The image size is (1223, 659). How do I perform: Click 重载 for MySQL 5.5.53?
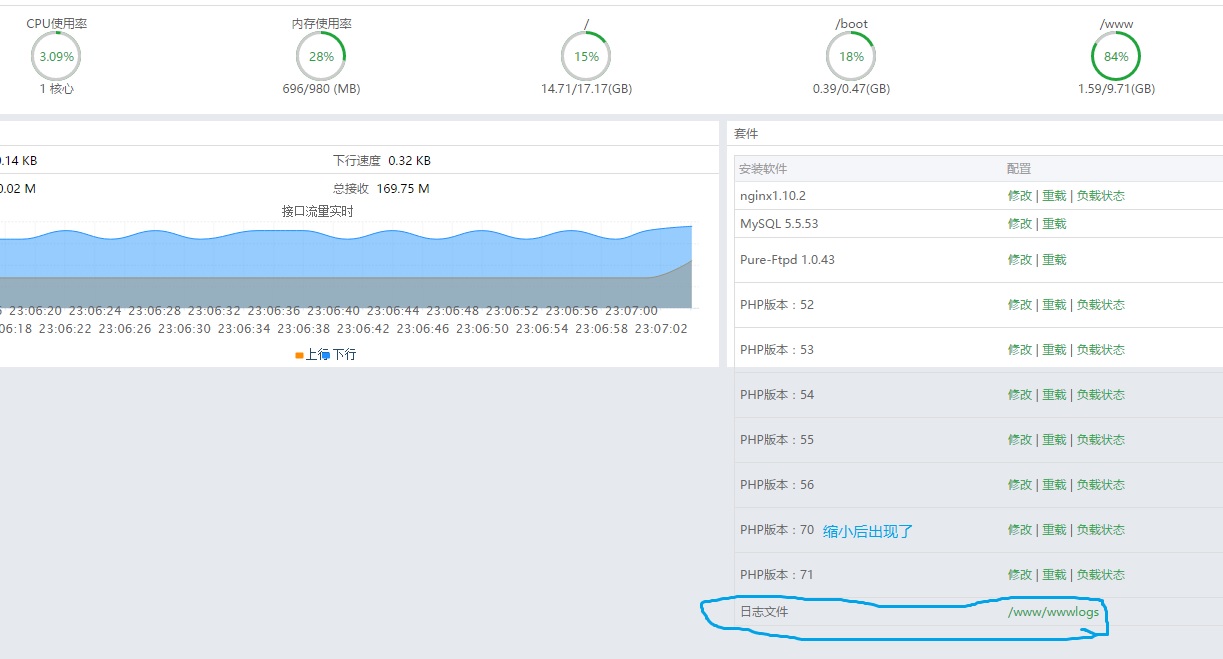tap(1054, 224)
